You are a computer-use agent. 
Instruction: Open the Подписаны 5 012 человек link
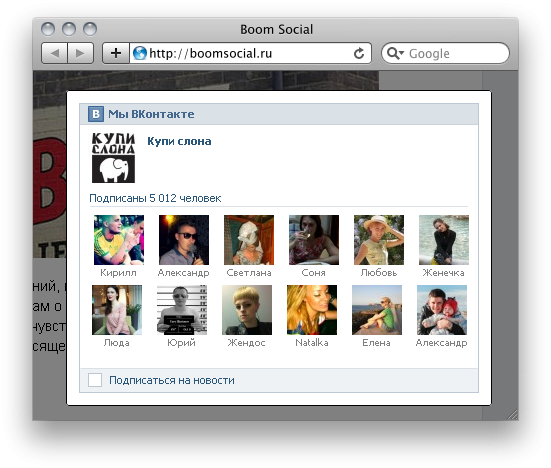point(155,198)
